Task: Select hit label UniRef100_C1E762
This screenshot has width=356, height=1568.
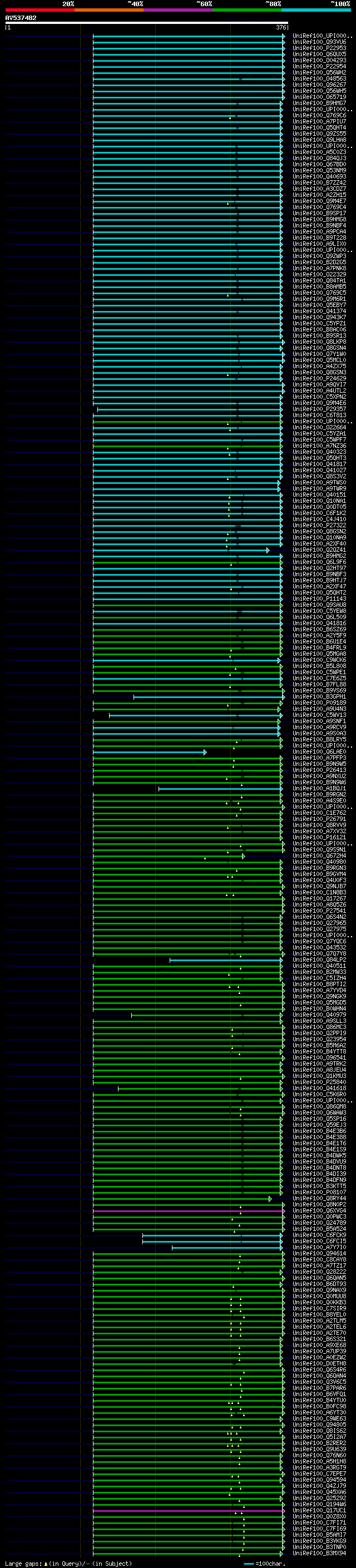Action: (319, 813)
